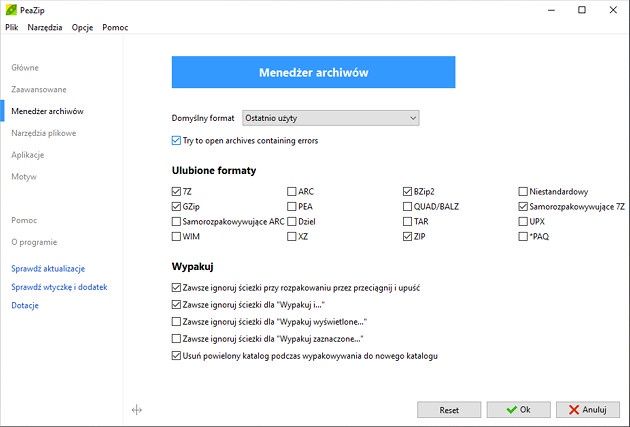
Task: Open the Motyw section
Action: pos(24,176)
